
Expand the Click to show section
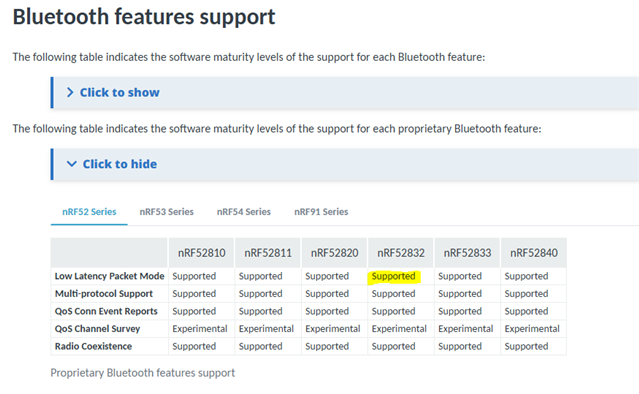tap(345, 92)
